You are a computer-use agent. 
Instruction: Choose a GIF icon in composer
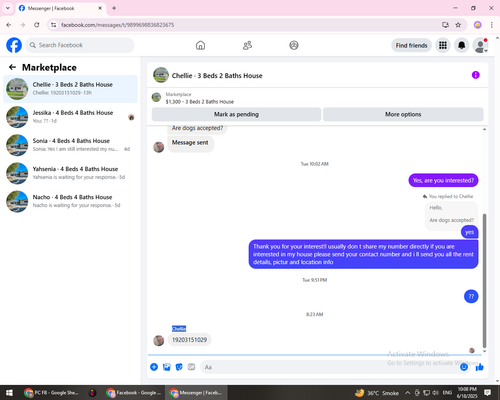click(191, 367)
